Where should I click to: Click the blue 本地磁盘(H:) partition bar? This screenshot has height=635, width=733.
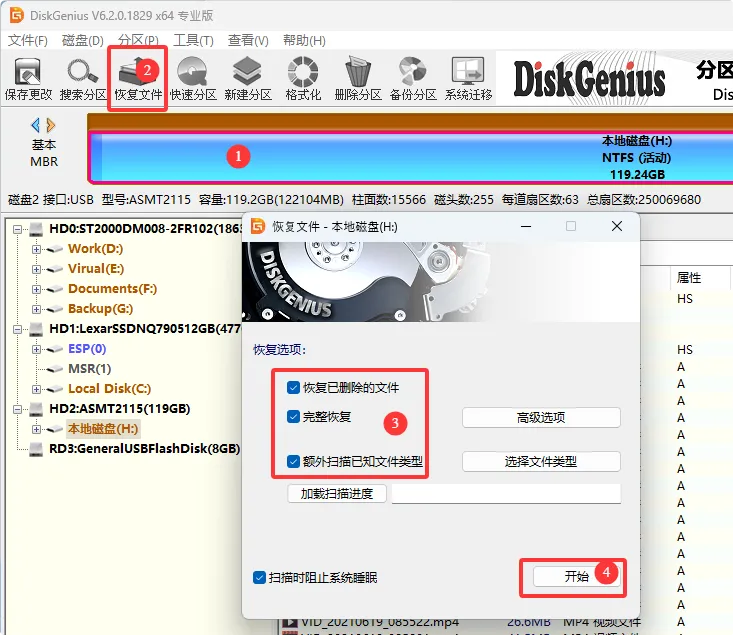click(411, 158)
